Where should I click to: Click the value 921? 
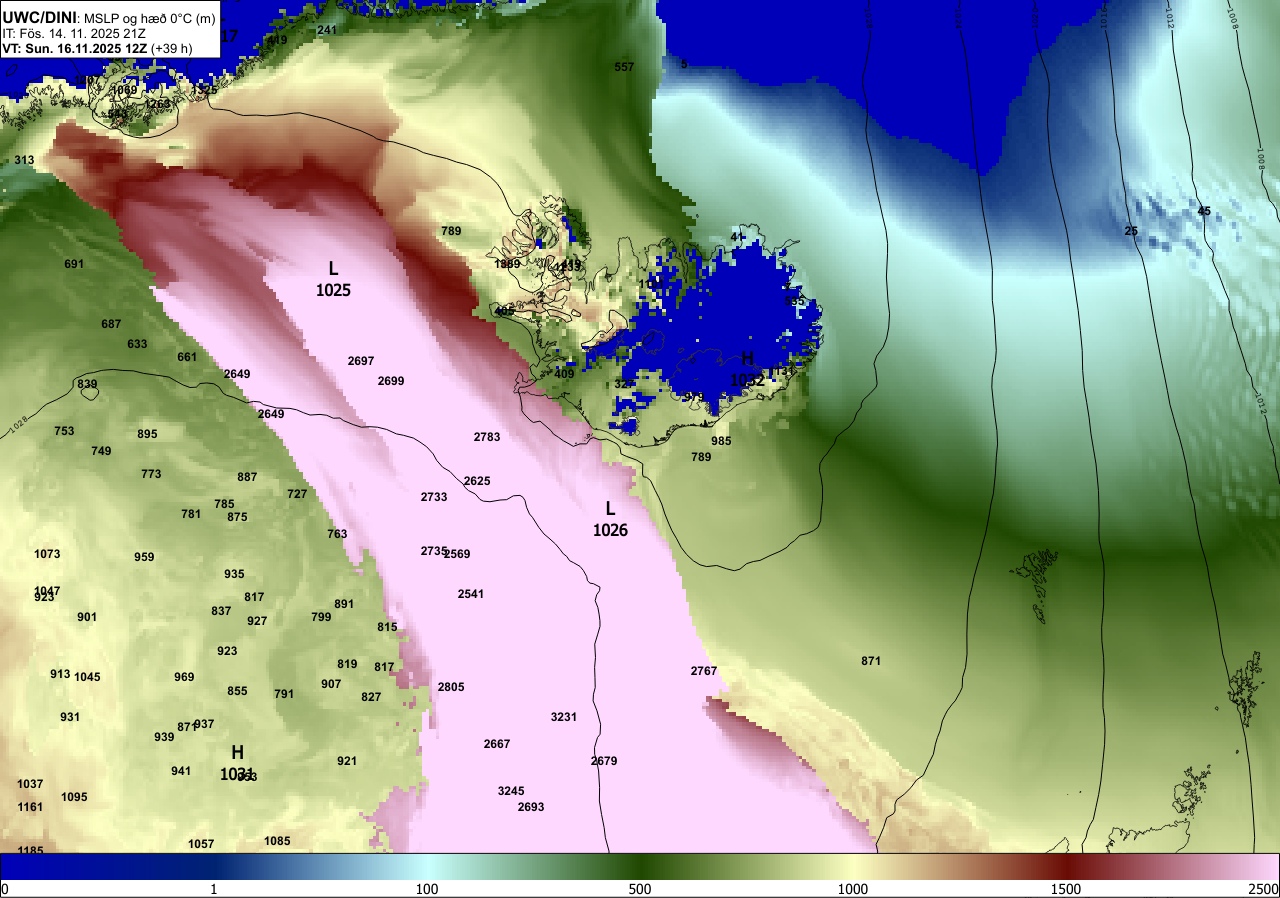pos(347,761)
